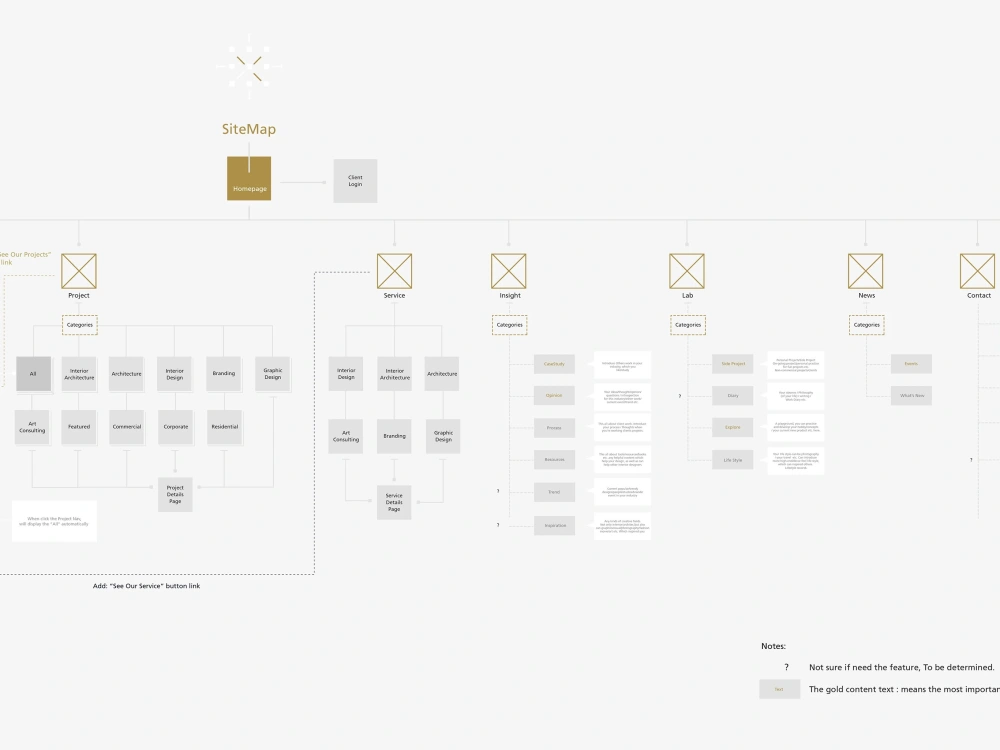
Task: Click the question mark beside Diary
Action: click(x=680, y=396)
